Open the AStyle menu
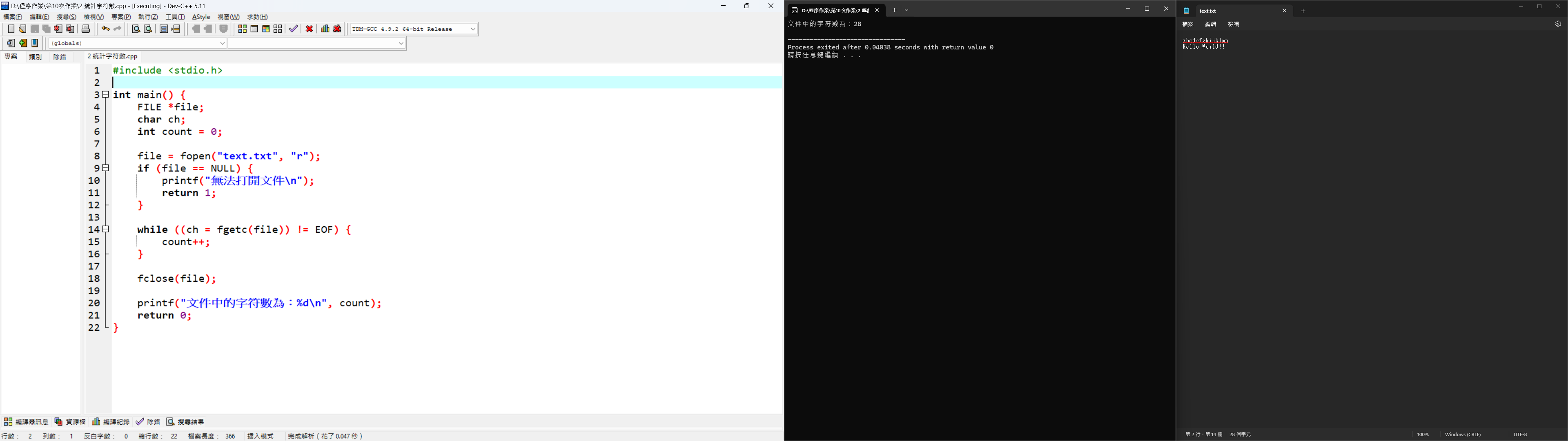 (201, 17)
